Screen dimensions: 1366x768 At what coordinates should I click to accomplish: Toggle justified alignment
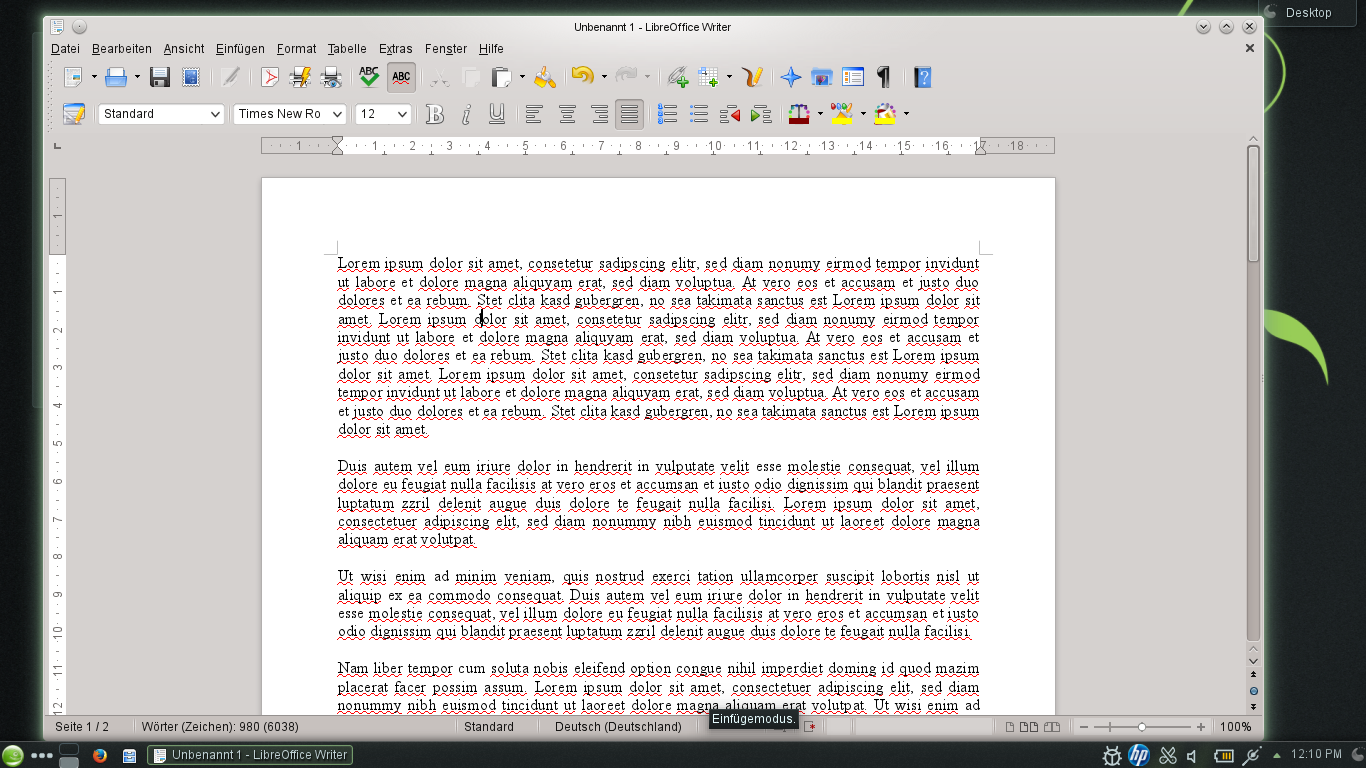(629, 114)
